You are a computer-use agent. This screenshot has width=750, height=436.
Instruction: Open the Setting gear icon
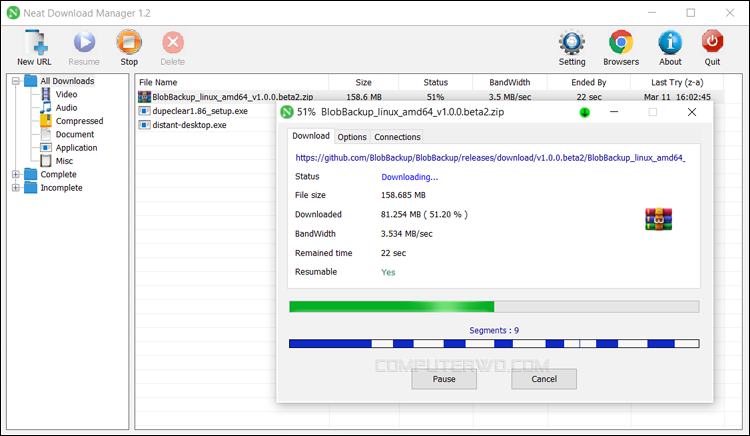click(x=572, y=43)
